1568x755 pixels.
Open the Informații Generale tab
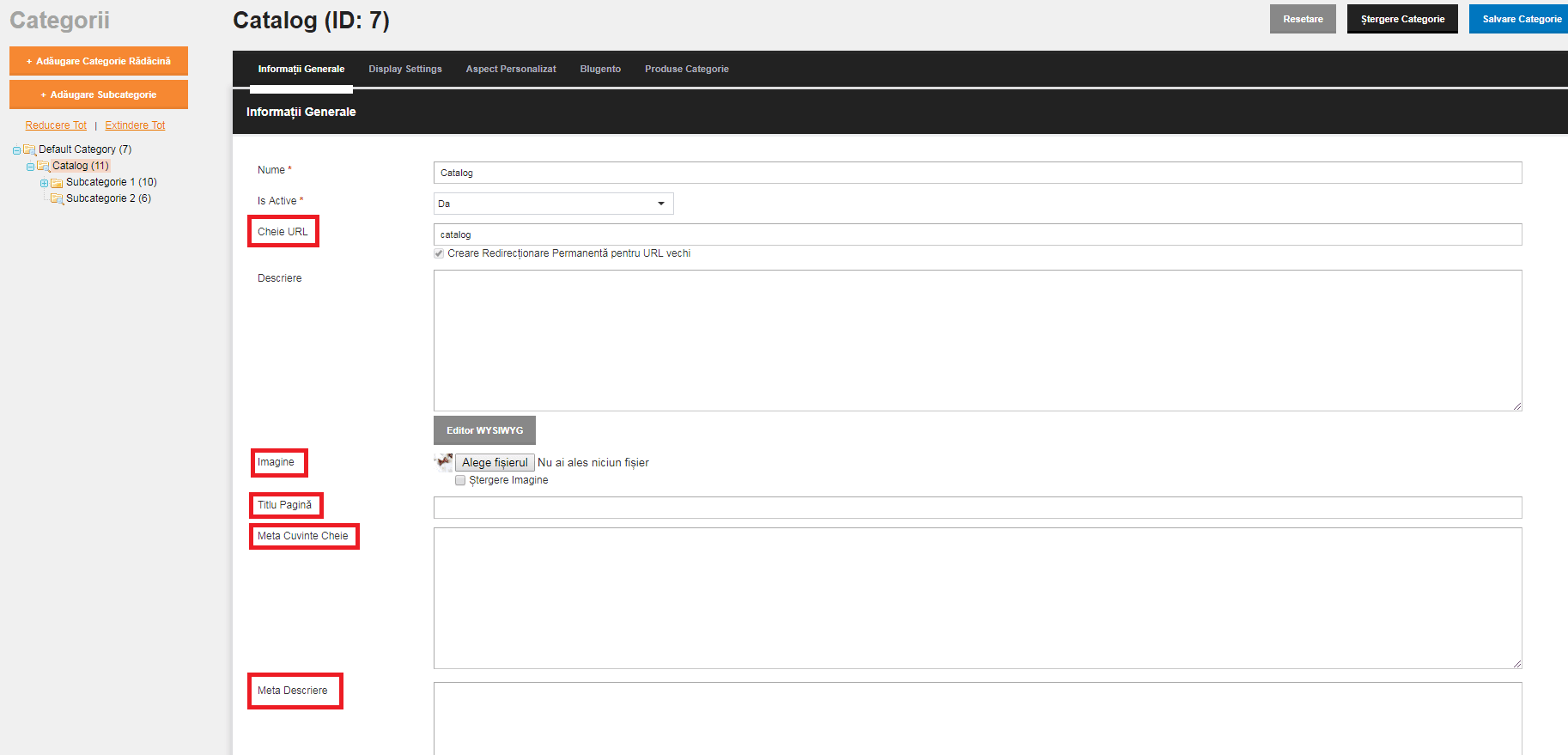click(301, 69)
